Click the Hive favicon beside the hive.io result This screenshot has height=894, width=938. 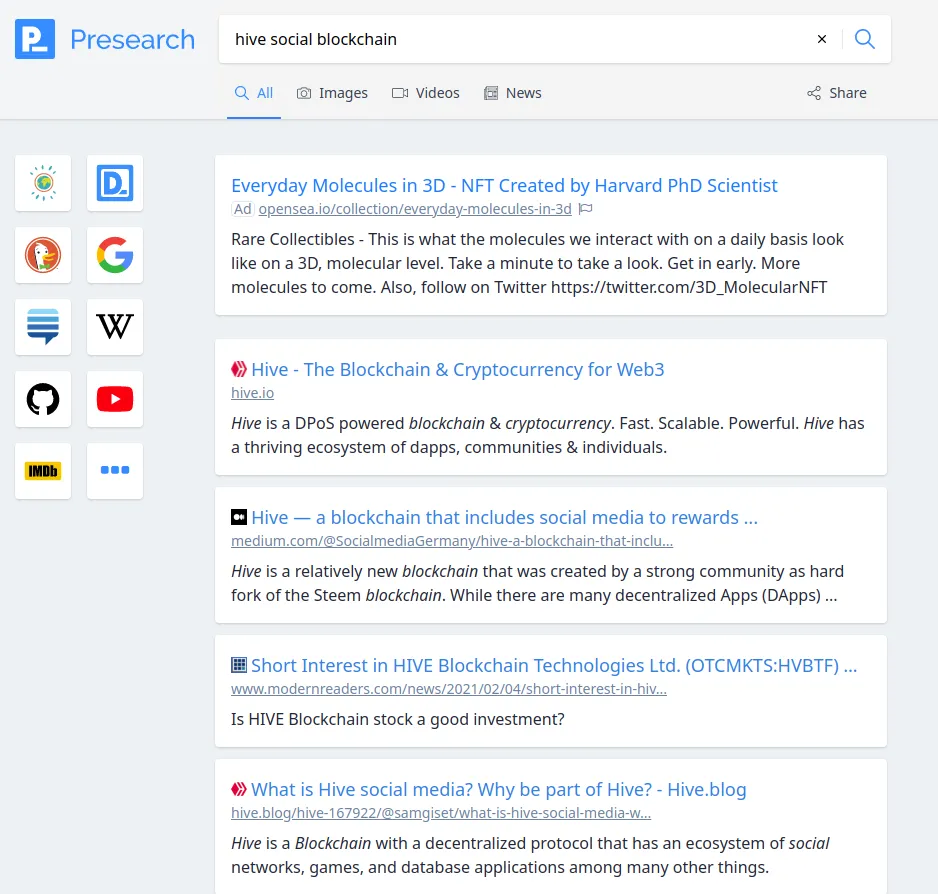(239, 369)
